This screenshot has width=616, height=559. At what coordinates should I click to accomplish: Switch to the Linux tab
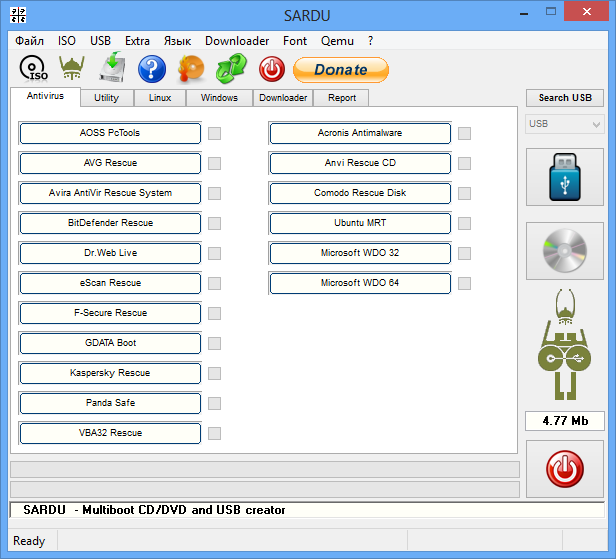(x=160, y=98)
